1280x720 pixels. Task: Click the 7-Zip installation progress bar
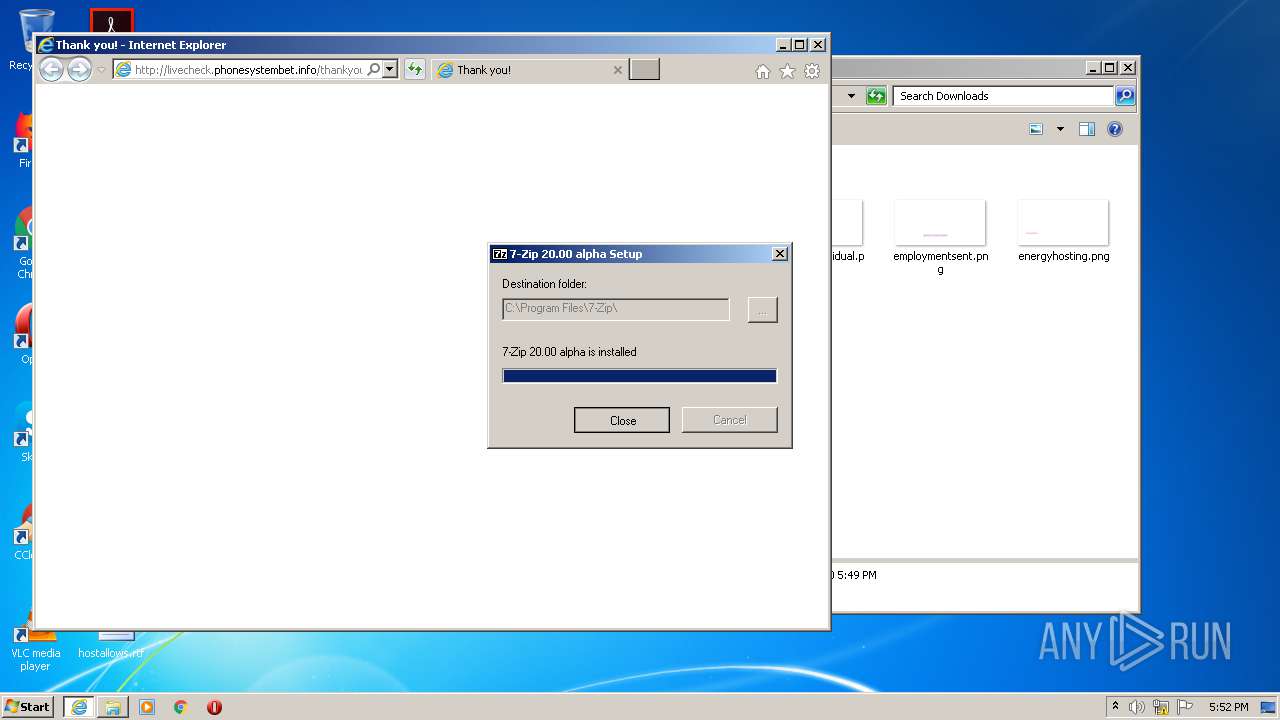639,376
